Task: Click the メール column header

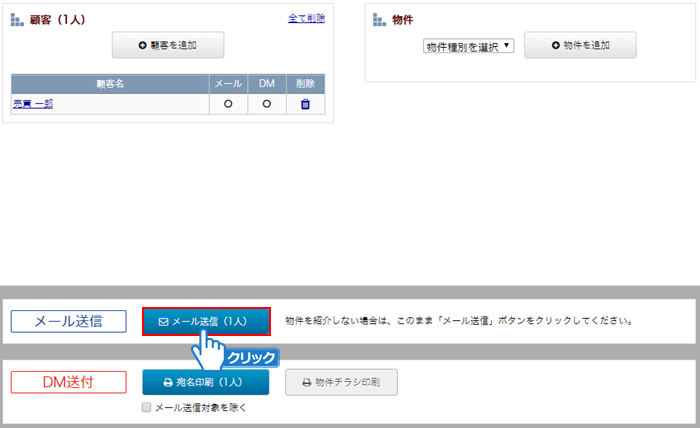Action: (228, 84)
